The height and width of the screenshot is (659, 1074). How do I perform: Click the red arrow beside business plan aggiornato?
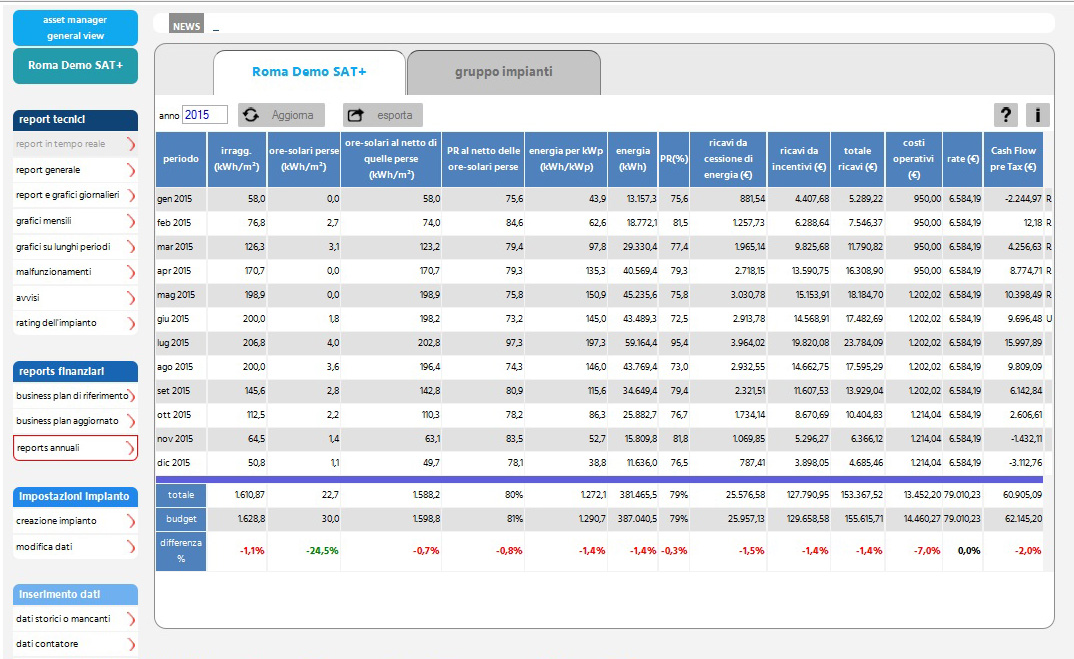click(131, 421)
